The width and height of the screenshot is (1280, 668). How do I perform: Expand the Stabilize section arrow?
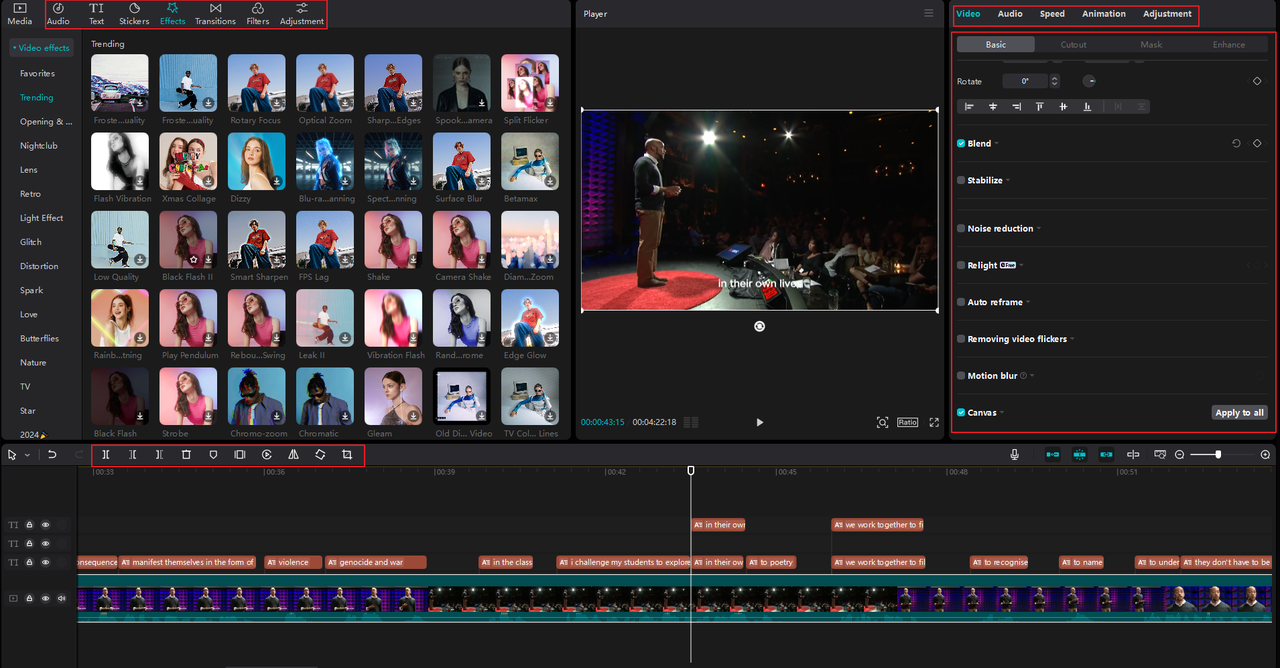[1008, 181]
